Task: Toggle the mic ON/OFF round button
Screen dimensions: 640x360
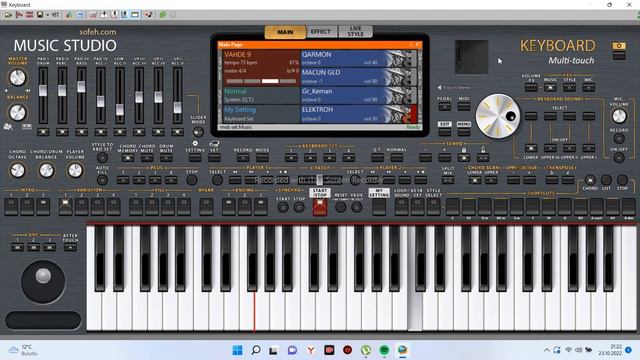Action: click(619, 158)
